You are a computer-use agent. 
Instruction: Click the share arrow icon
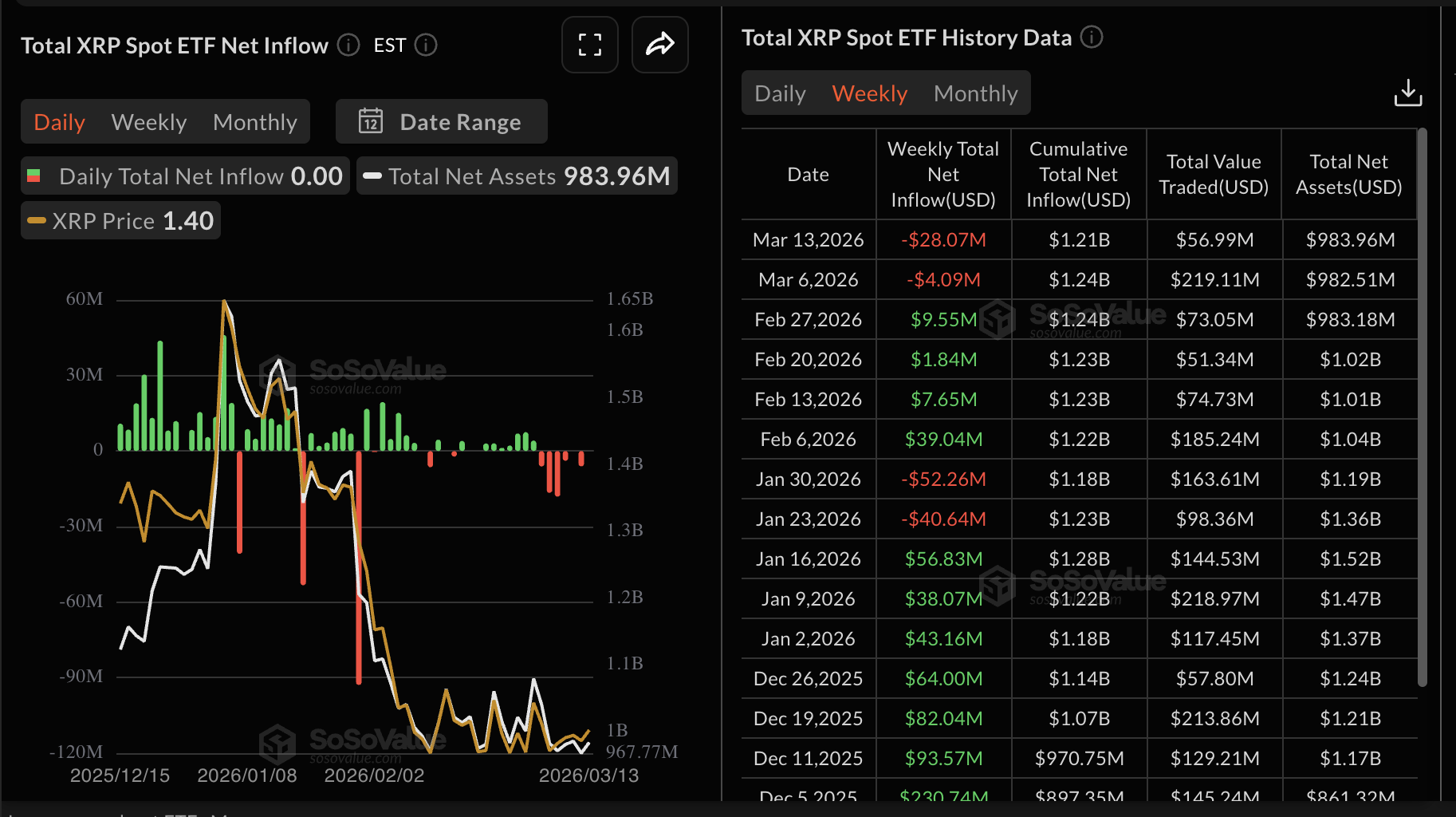point(659,45)
